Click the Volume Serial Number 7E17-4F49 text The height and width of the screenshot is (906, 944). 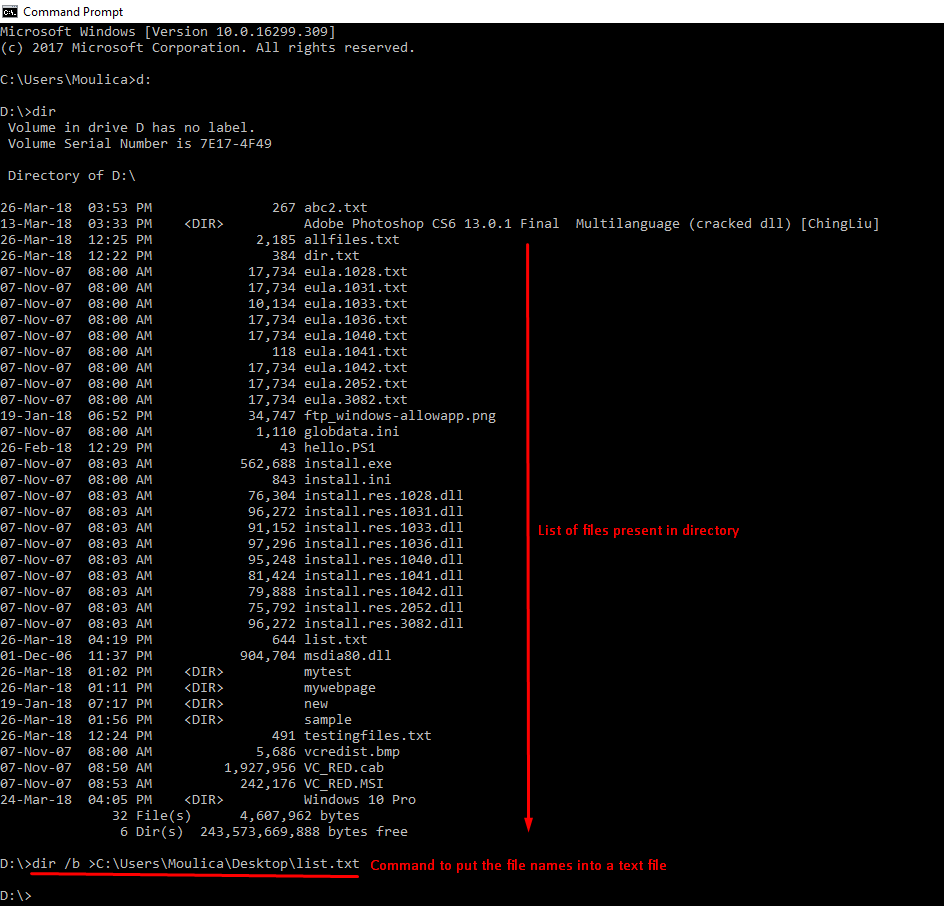[140, 144]
